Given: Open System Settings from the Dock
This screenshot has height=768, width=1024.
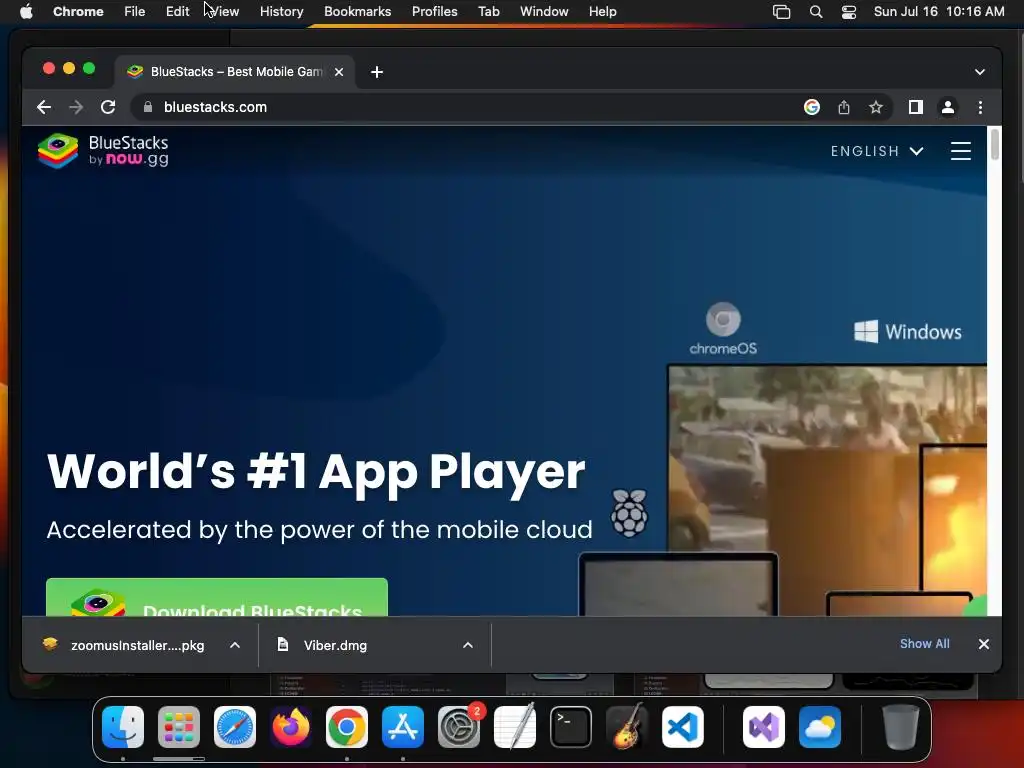Looking at the screenshot, I should [459, 727].
